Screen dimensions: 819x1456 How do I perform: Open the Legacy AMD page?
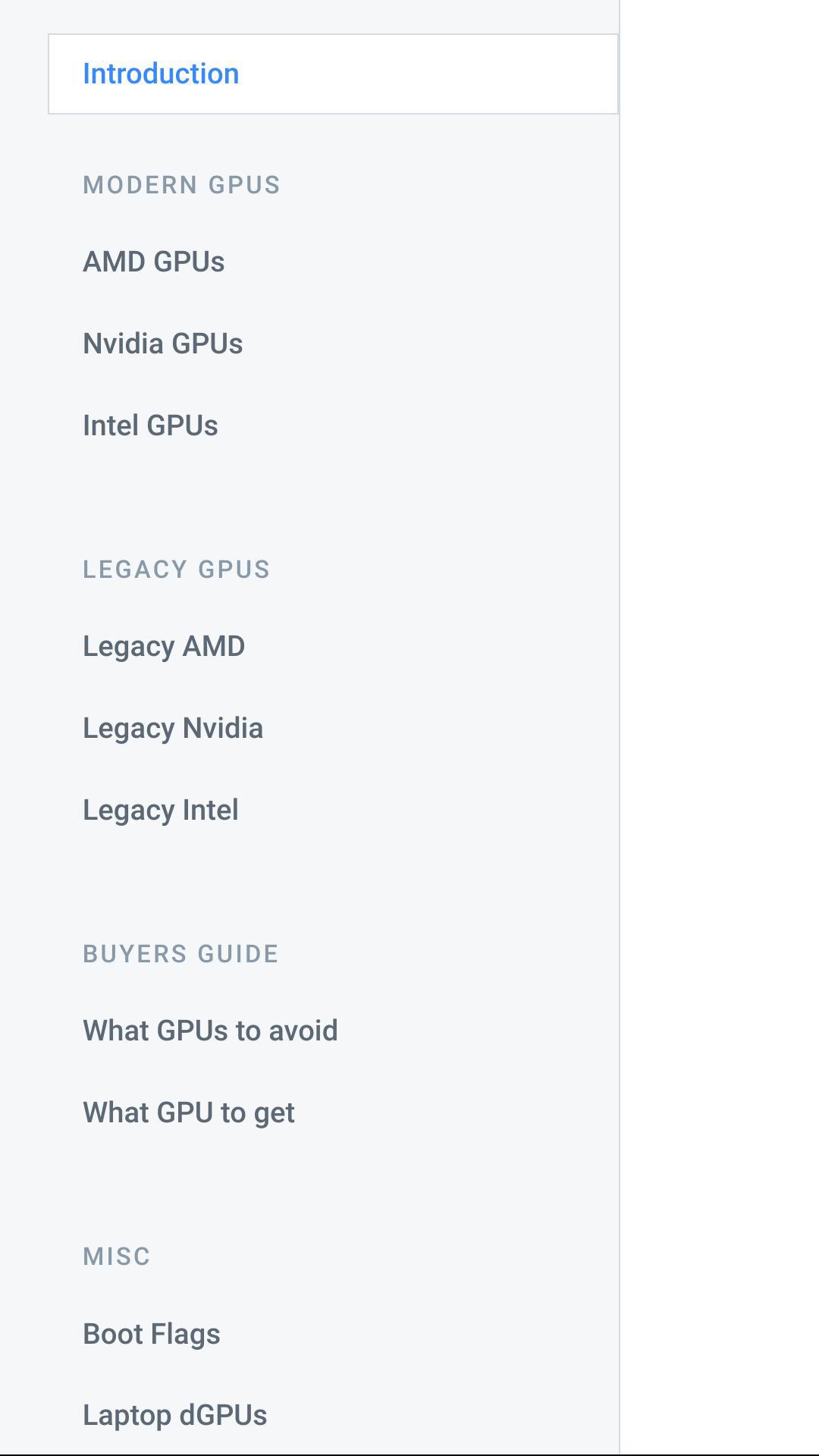pos(164,646)
